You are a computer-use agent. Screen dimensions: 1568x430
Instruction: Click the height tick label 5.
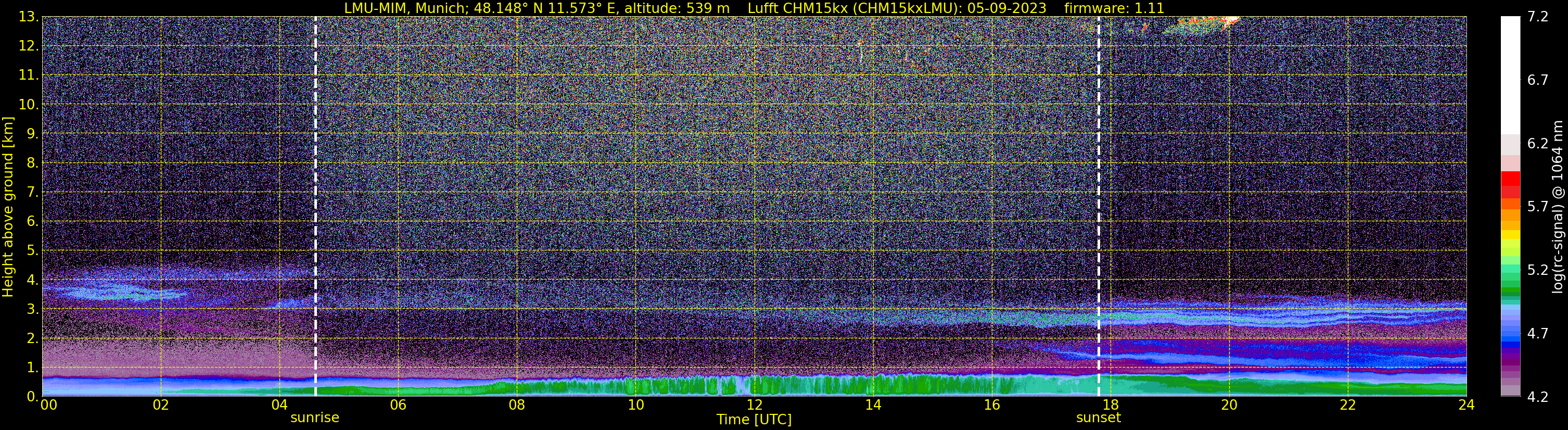[x=32, y=251]
